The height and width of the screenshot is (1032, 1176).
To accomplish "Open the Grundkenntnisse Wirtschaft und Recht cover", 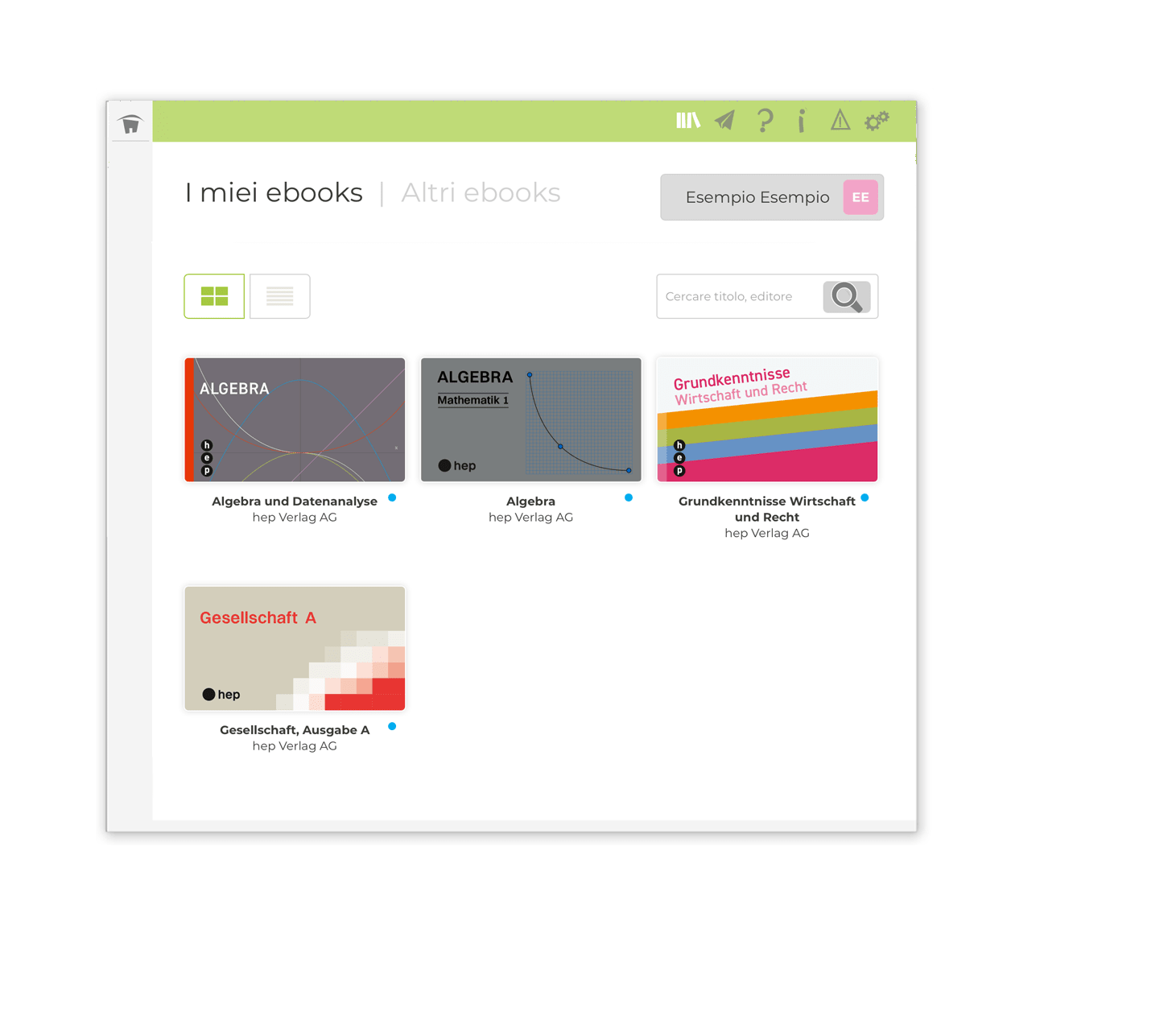I will [767, 420].
